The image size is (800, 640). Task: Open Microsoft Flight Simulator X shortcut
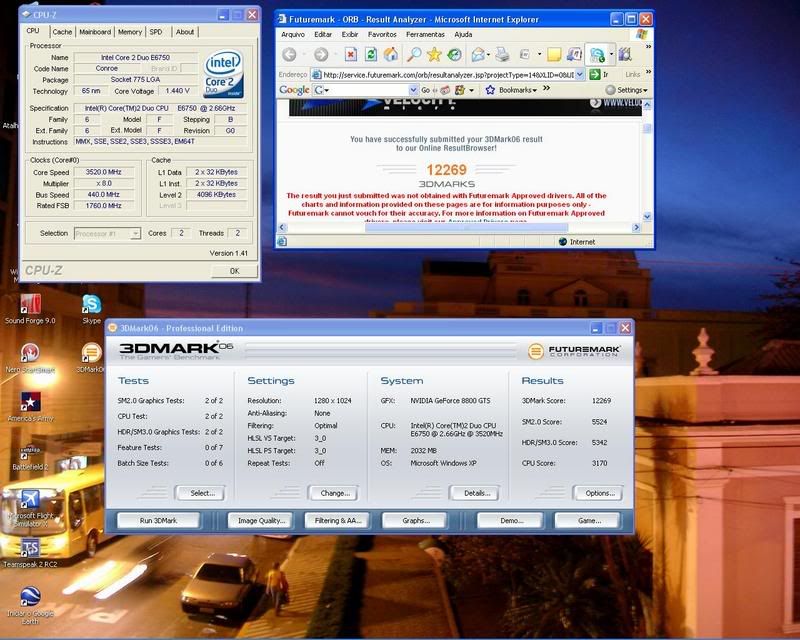pos(30,508)
